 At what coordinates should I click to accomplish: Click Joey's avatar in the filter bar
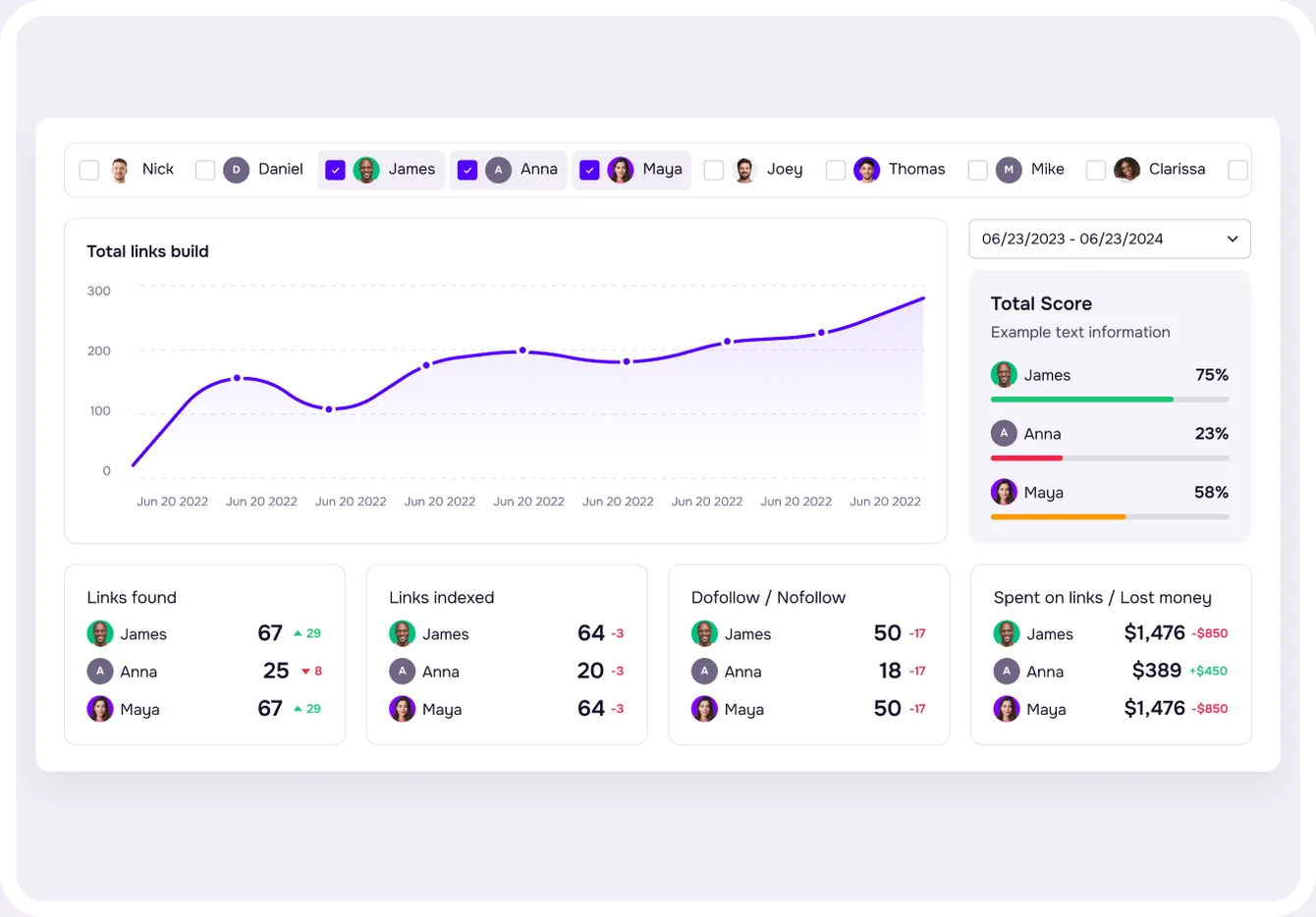click(745, 170)
